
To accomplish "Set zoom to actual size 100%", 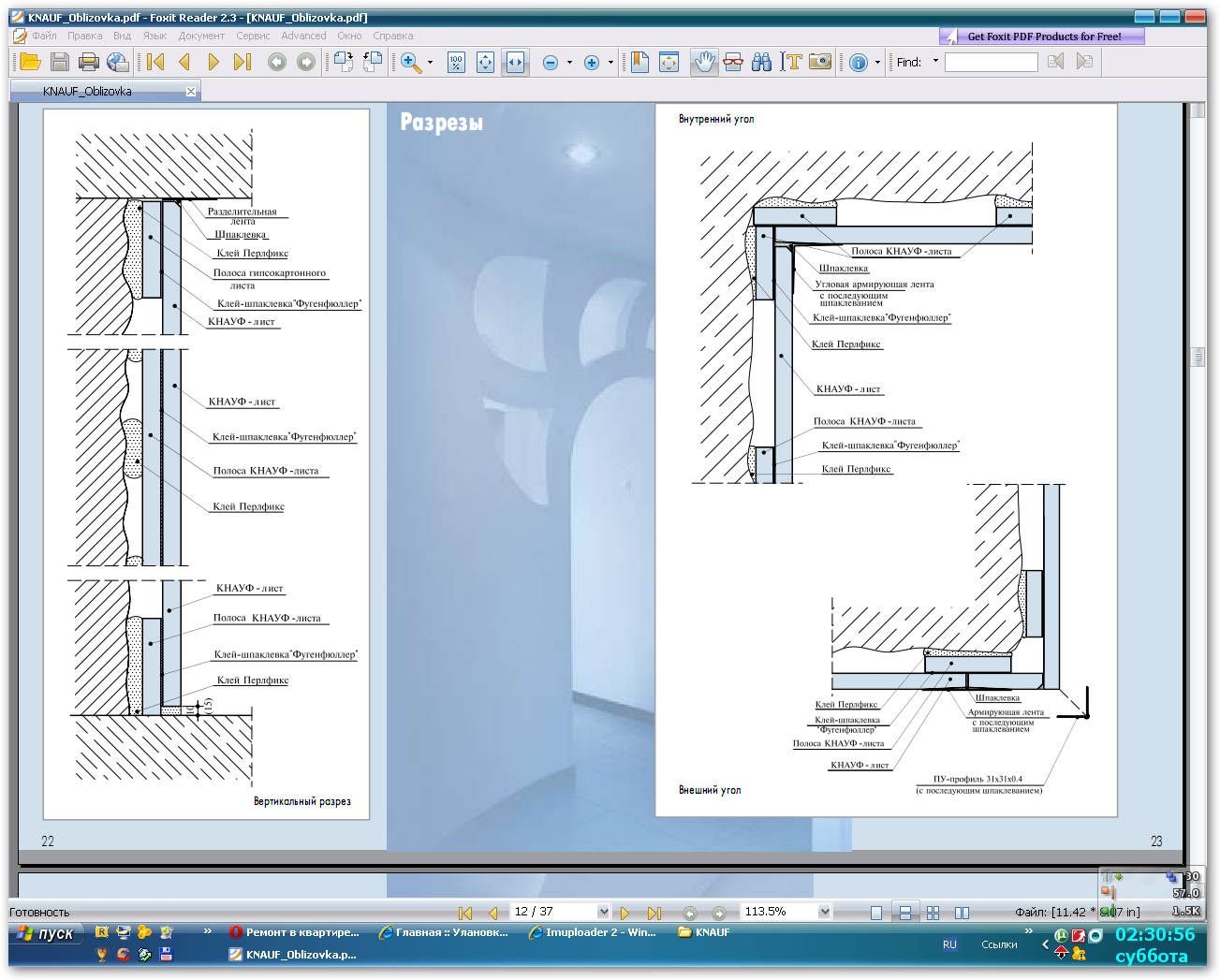I will (455, 62).
